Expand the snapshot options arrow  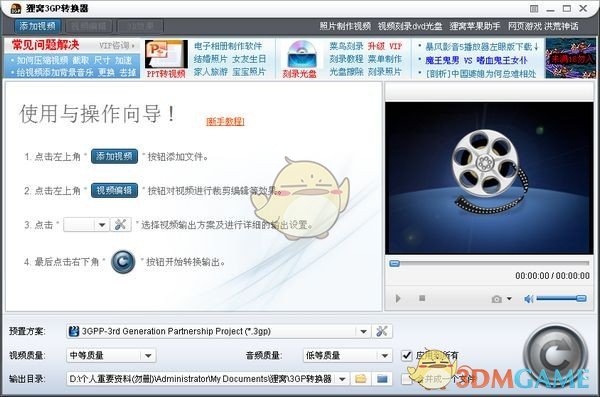click(509, 299)
